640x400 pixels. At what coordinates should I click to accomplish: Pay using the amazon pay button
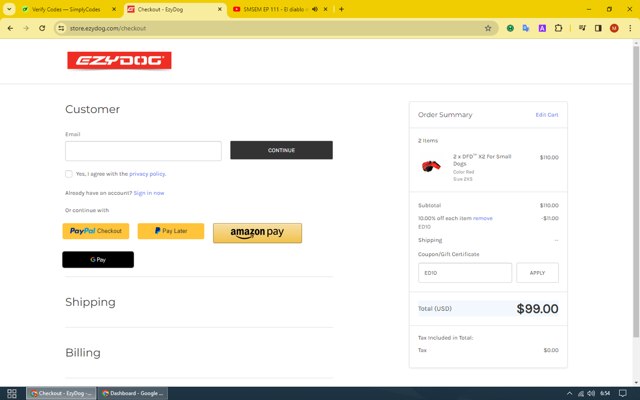(258, 233)
